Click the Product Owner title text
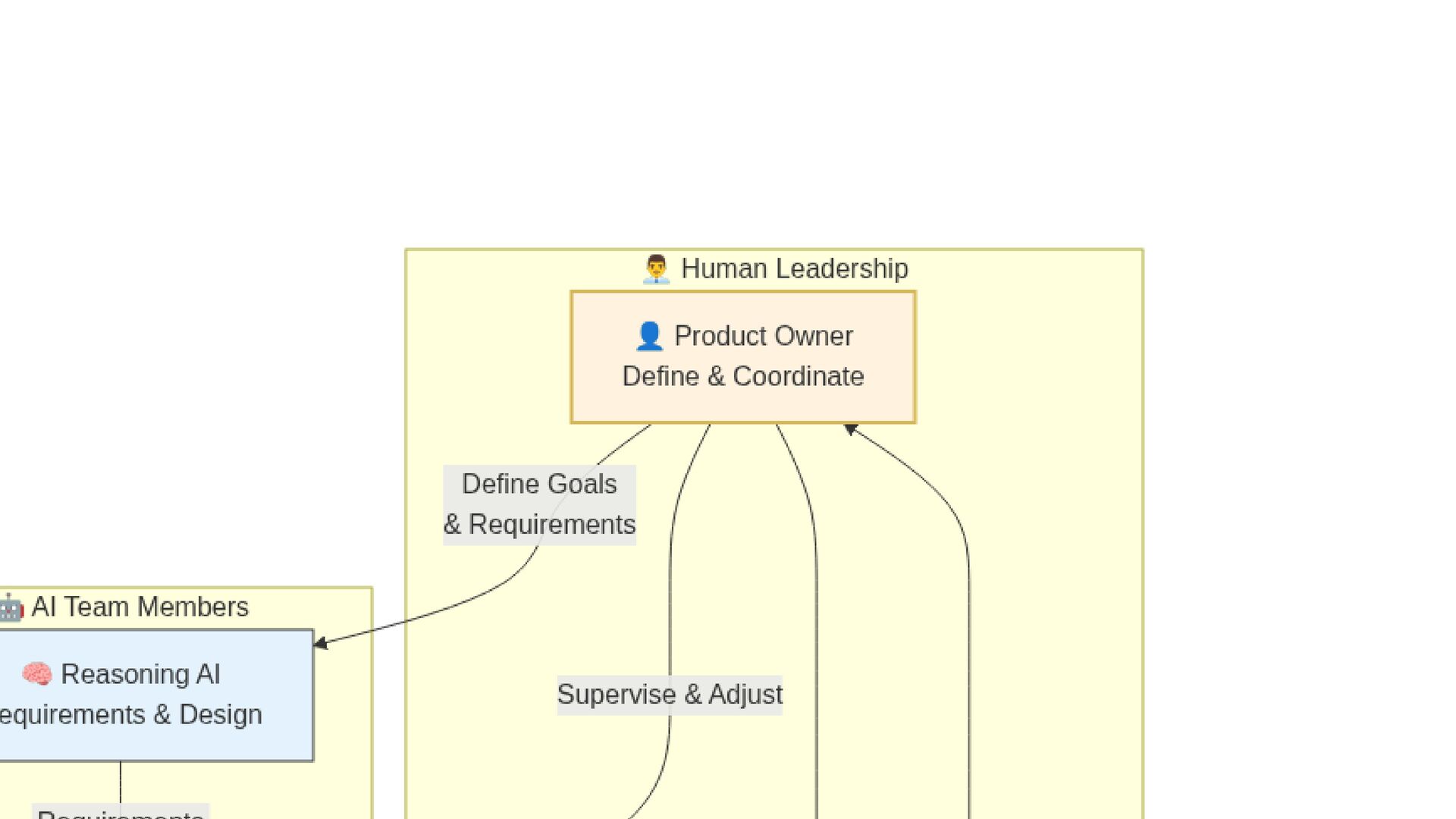The height and width of the screenshot is (819, 1456). click(x=764, y=336)
